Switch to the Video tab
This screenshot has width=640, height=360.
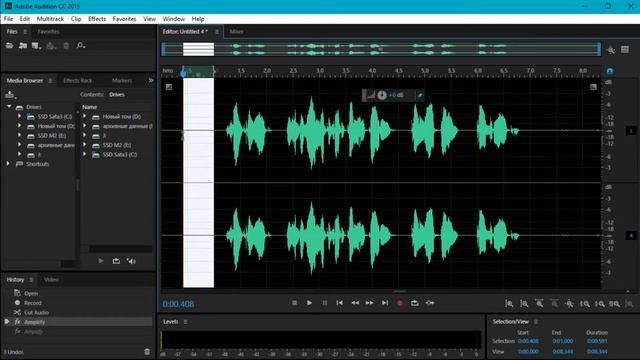[51, 280]
